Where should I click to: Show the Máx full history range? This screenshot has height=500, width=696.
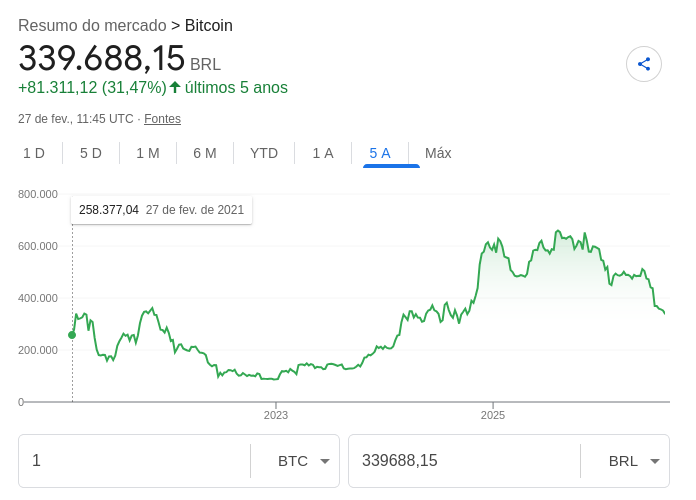pos(438,153)
